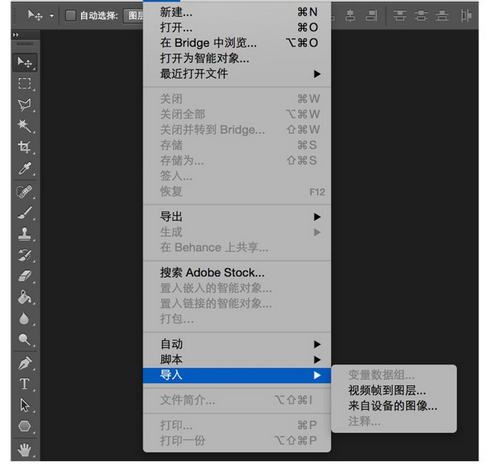493x468 pixels.
Task: Click distribute left edges icon
Action: [466, 15]
